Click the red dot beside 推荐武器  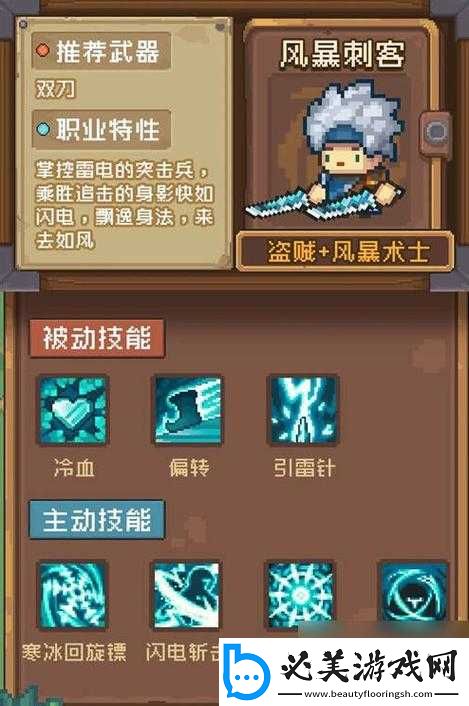(43, 50)
